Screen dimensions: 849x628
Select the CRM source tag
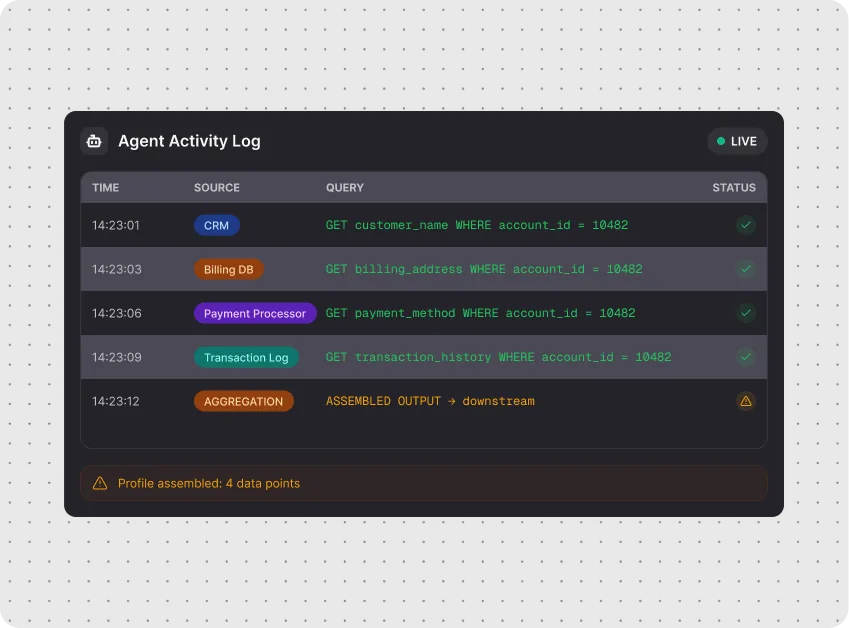click(217, 225)
